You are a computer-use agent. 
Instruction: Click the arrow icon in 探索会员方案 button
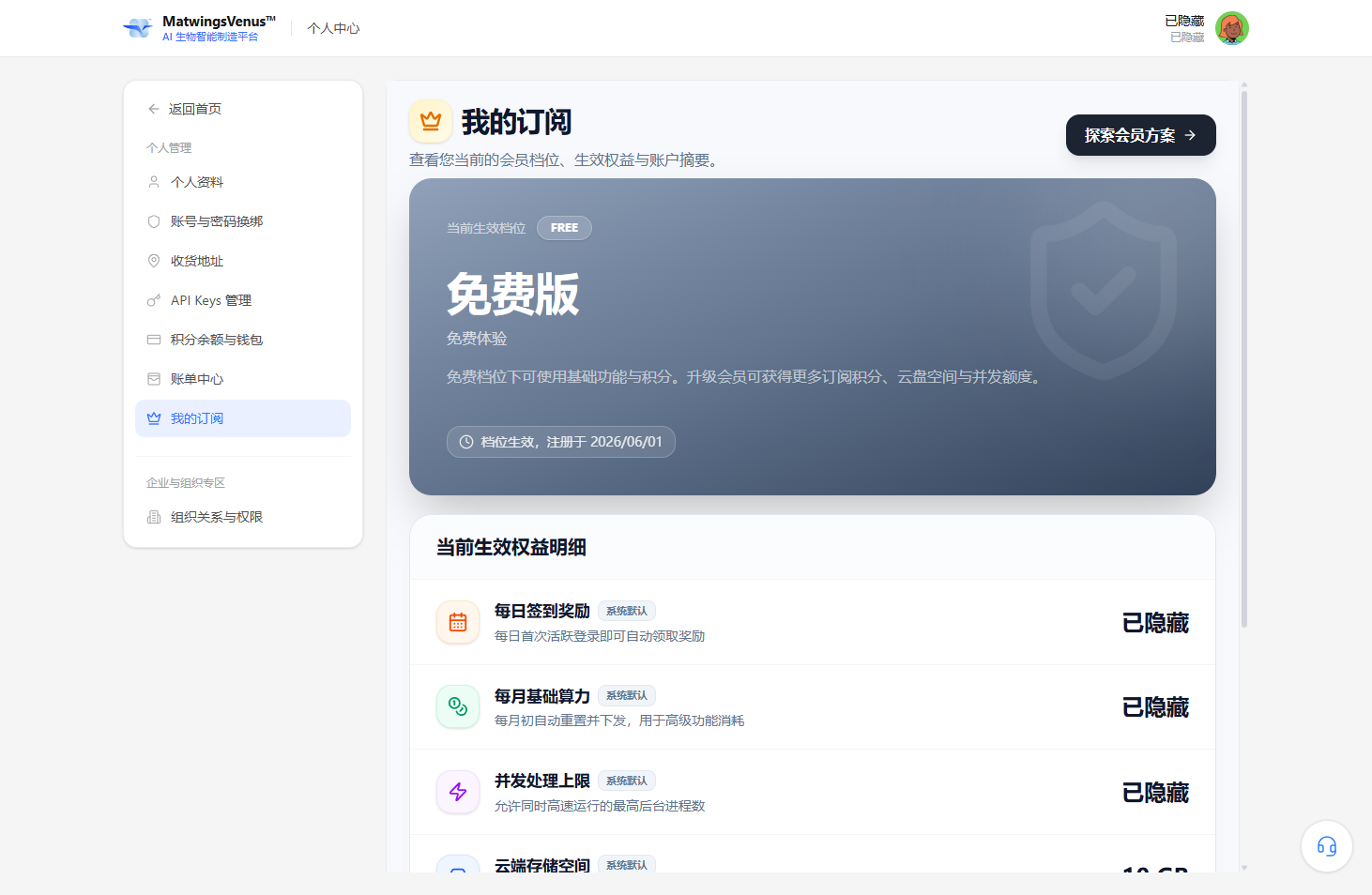coord(1190,135)
